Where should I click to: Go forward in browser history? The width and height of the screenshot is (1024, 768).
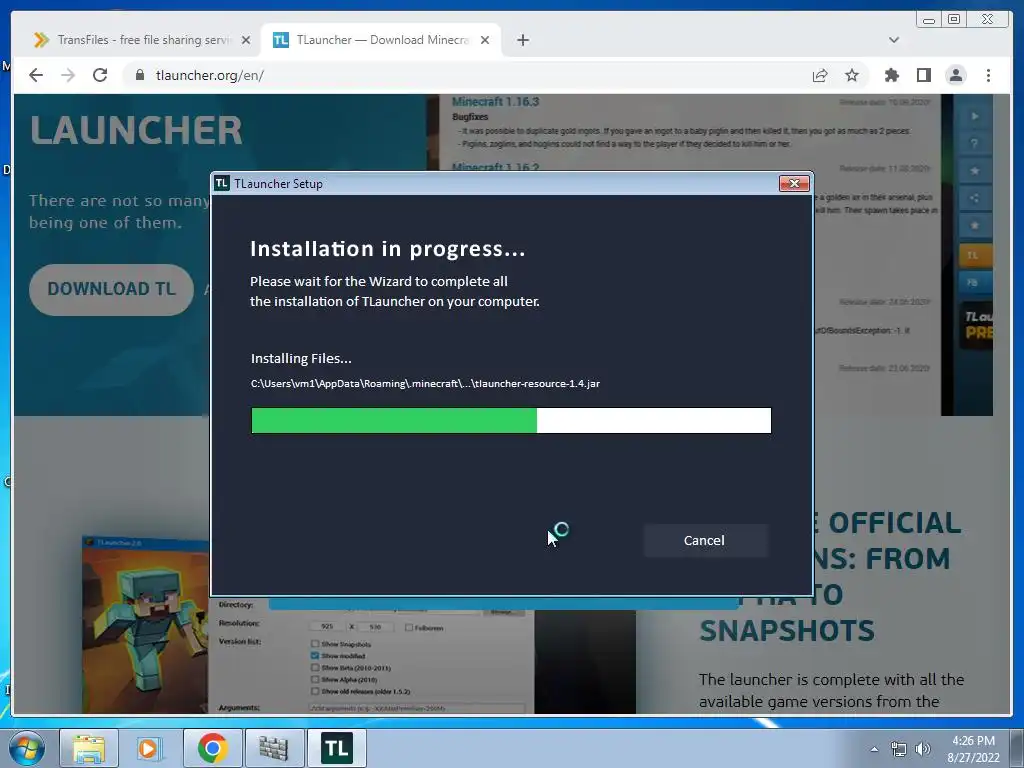point(68,75)
